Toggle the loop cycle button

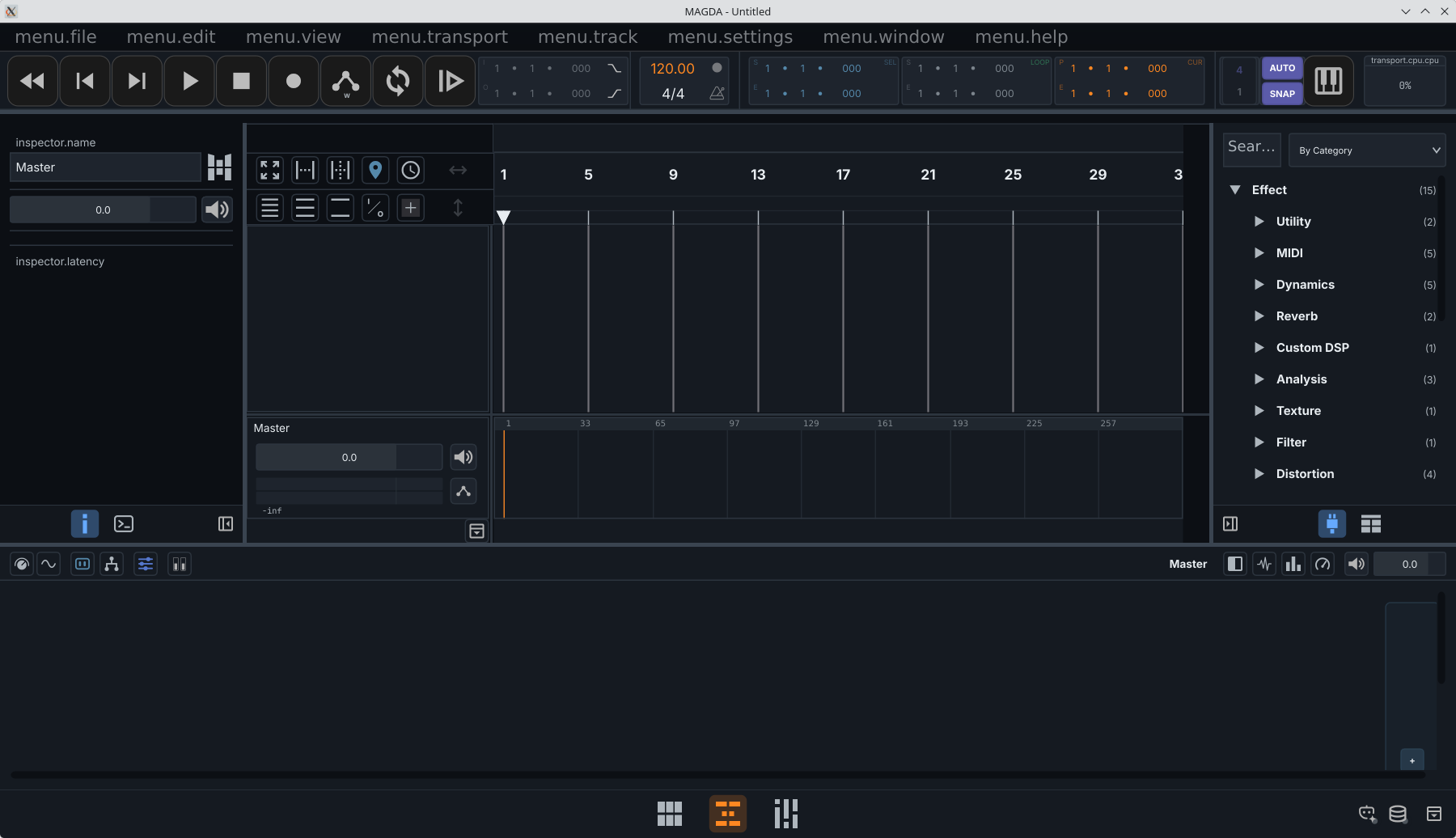(x=397, y=81)
